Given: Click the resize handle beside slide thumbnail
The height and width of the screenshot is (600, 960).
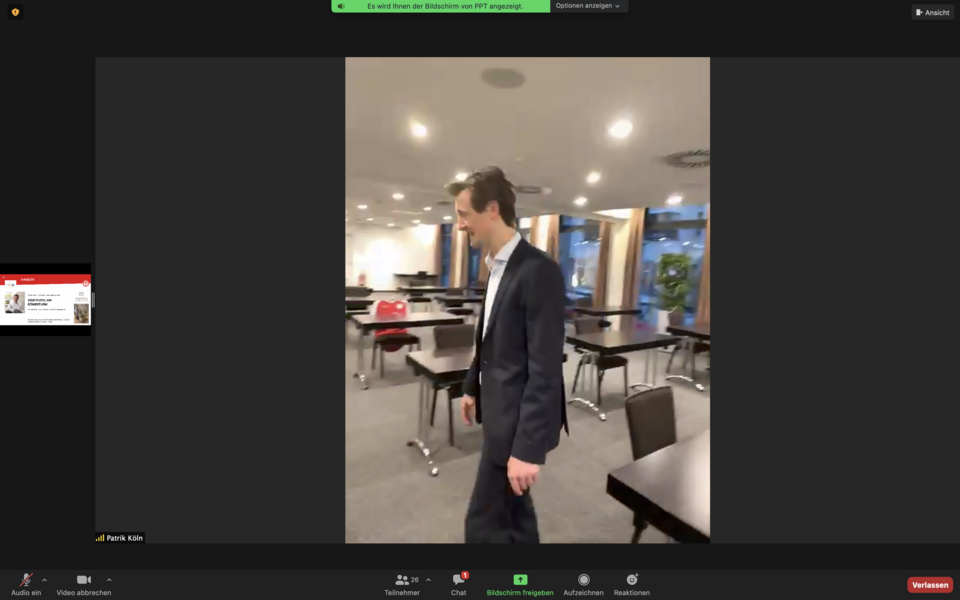Looking at the screenshot, I should (x=93, y=300).
